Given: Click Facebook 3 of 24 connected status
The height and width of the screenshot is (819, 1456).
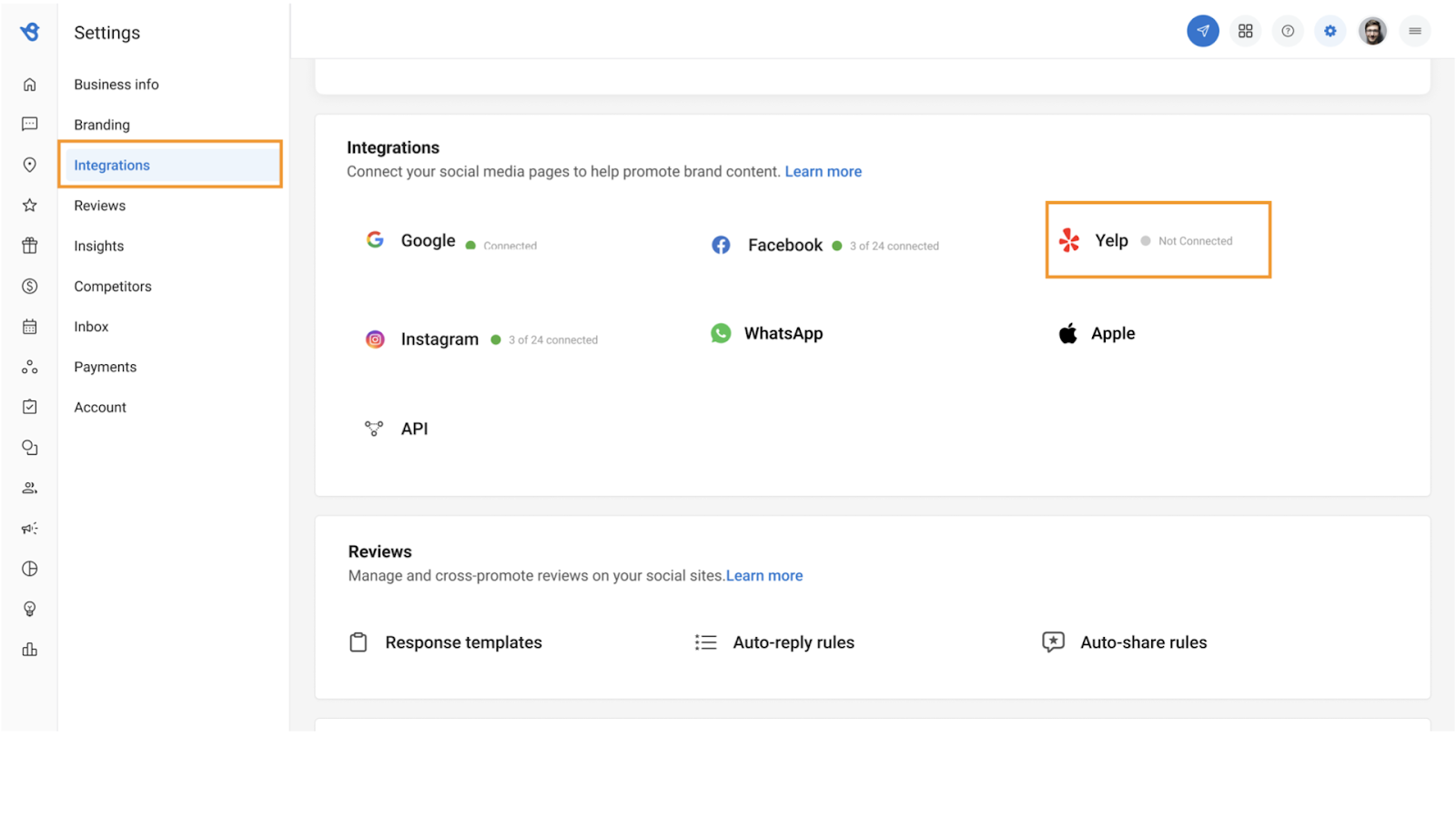Looking at the screenshot, I should (x=894, y=246).
